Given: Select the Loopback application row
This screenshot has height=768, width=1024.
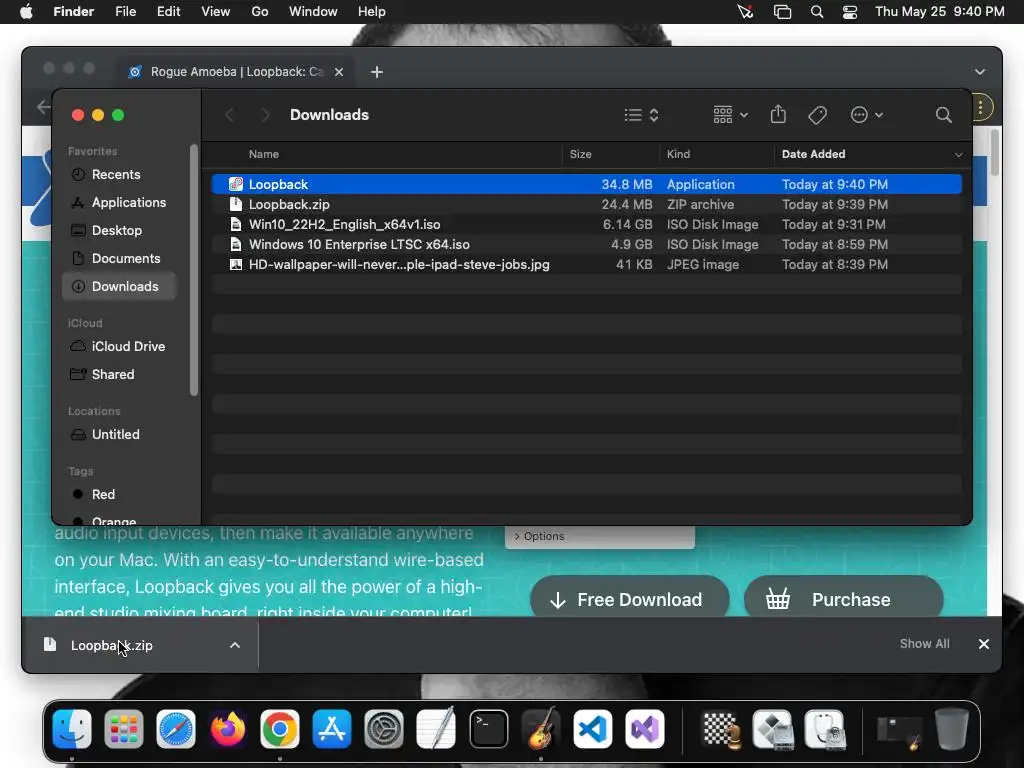Looking at the screenshot, I should click(586, 184).
